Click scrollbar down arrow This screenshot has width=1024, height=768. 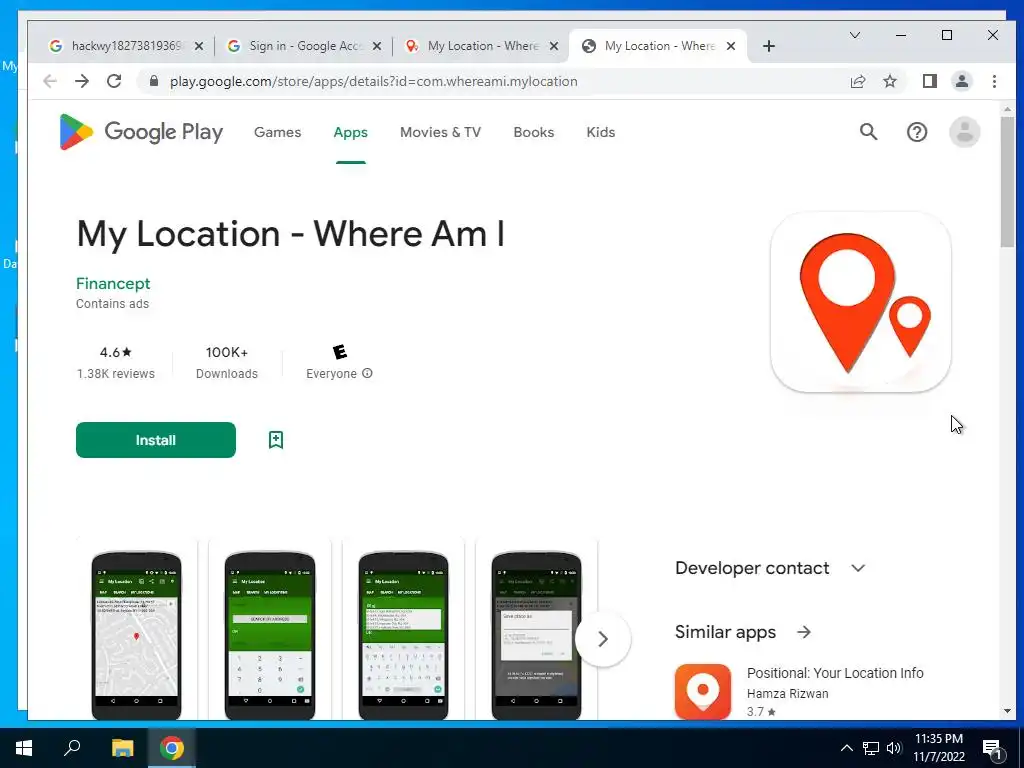1007,711
